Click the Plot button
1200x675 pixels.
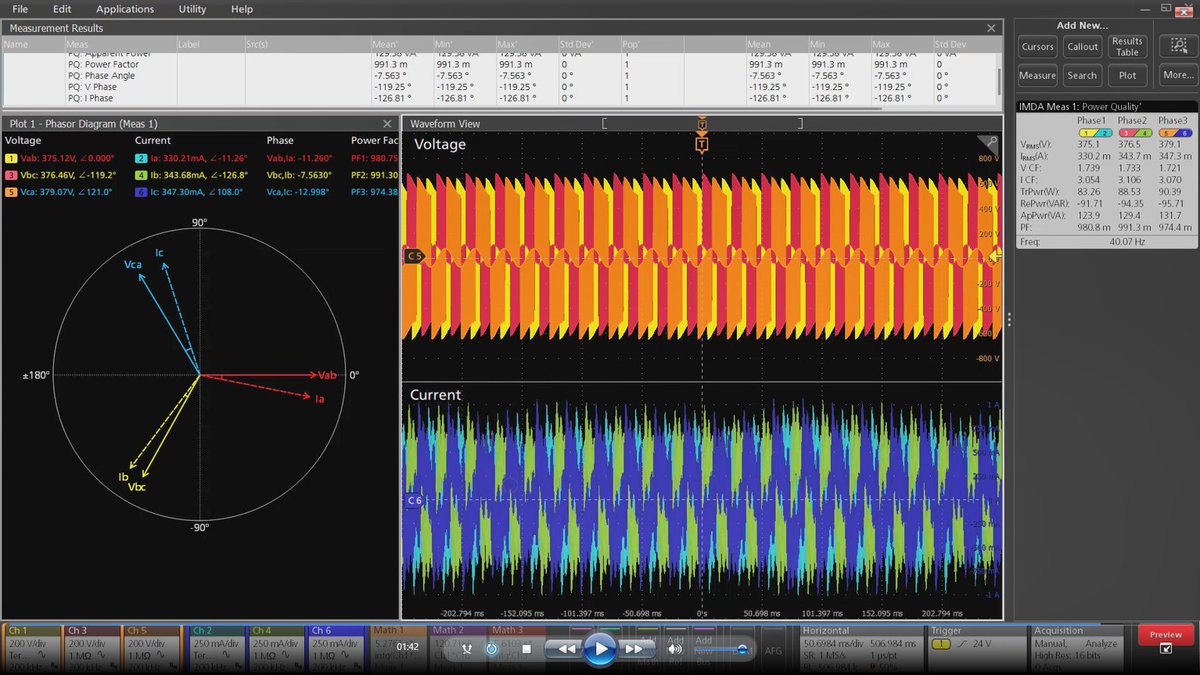tap(1127, 75)
